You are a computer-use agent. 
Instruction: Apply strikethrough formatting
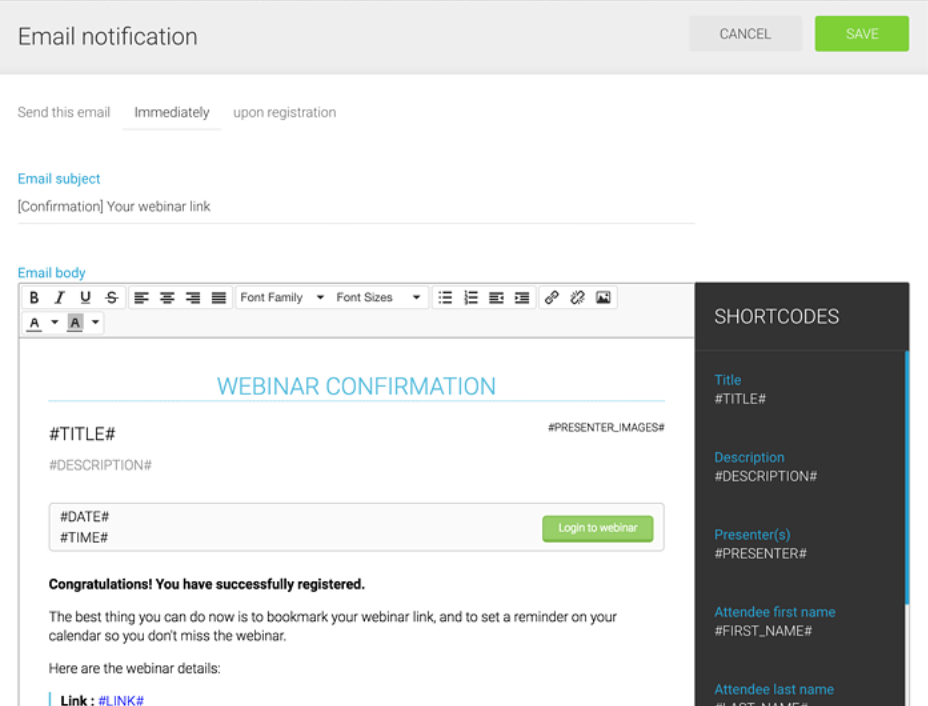pos(111,297)
